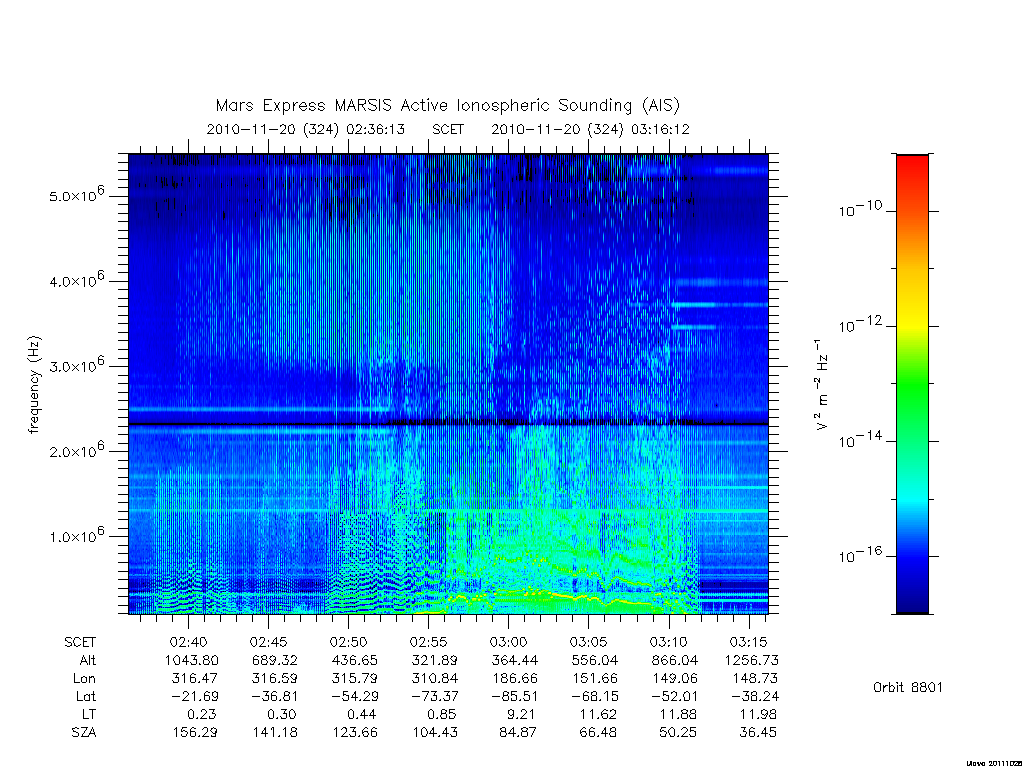Click the 'Alt' row label

(x=87, y=660)
